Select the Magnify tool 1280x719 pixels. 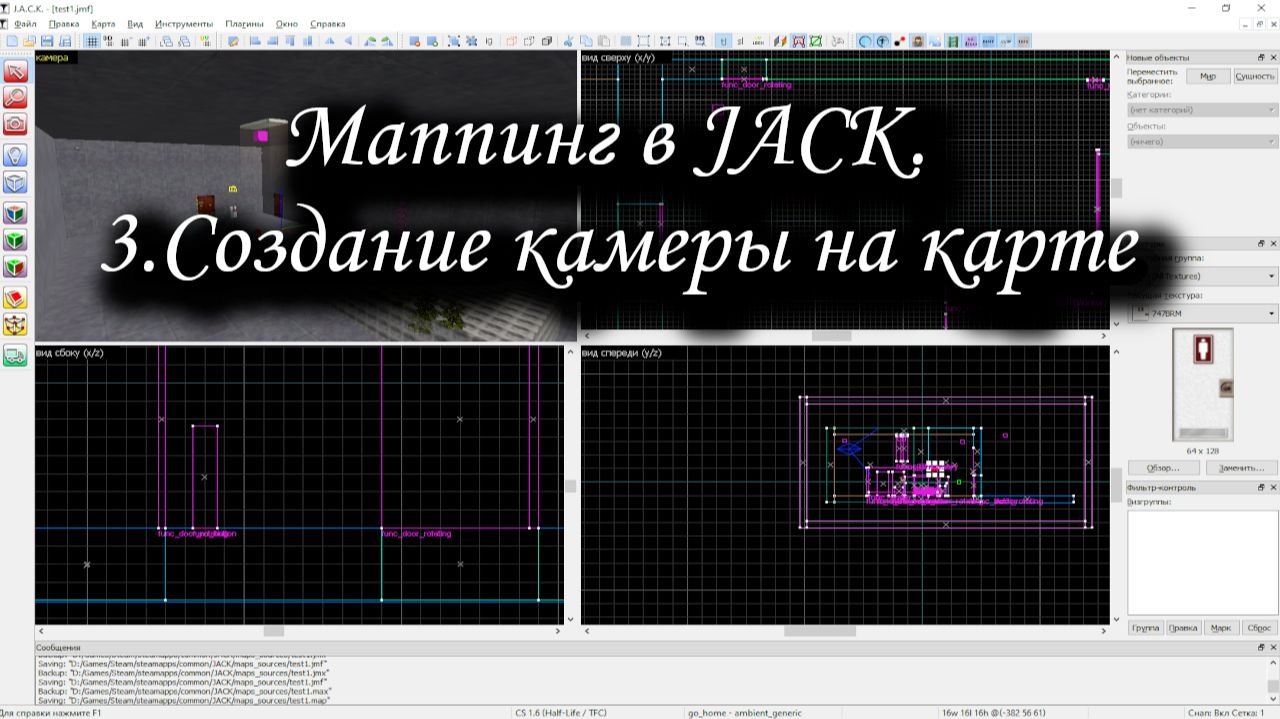tap(15, 97)
